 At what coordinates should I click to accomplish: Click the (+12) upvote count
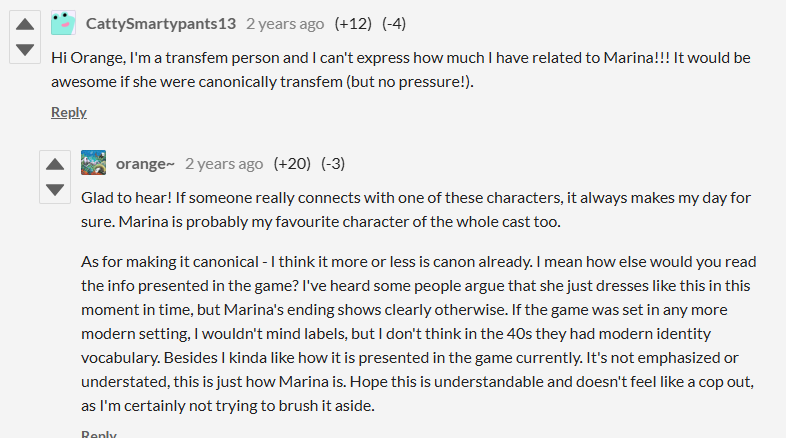pyautogui.click(x=353, y=24)
